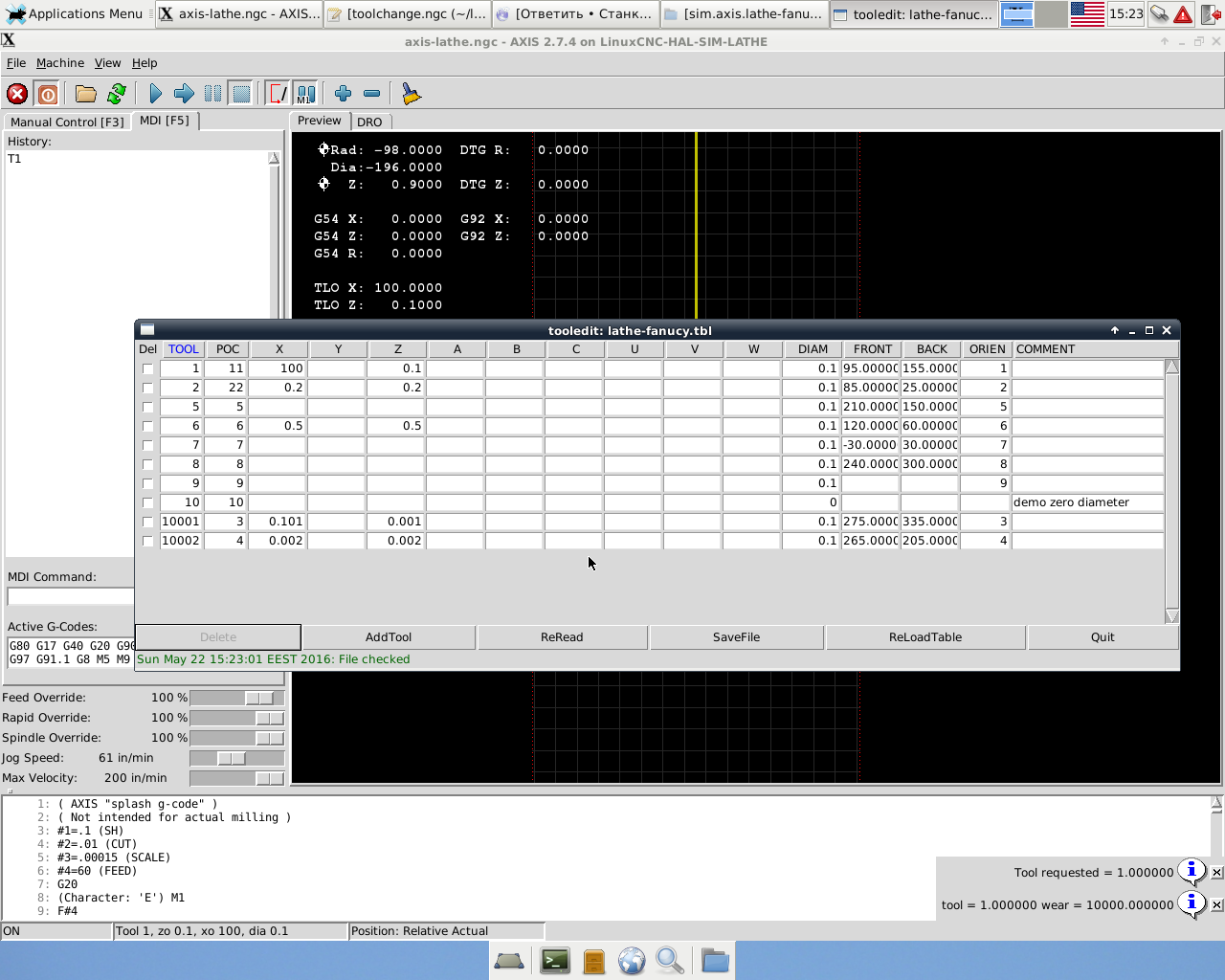The width and height of the screenshot is (1225, 980).
Task: Toggle the machine power icon
Action: coord(47,94)
